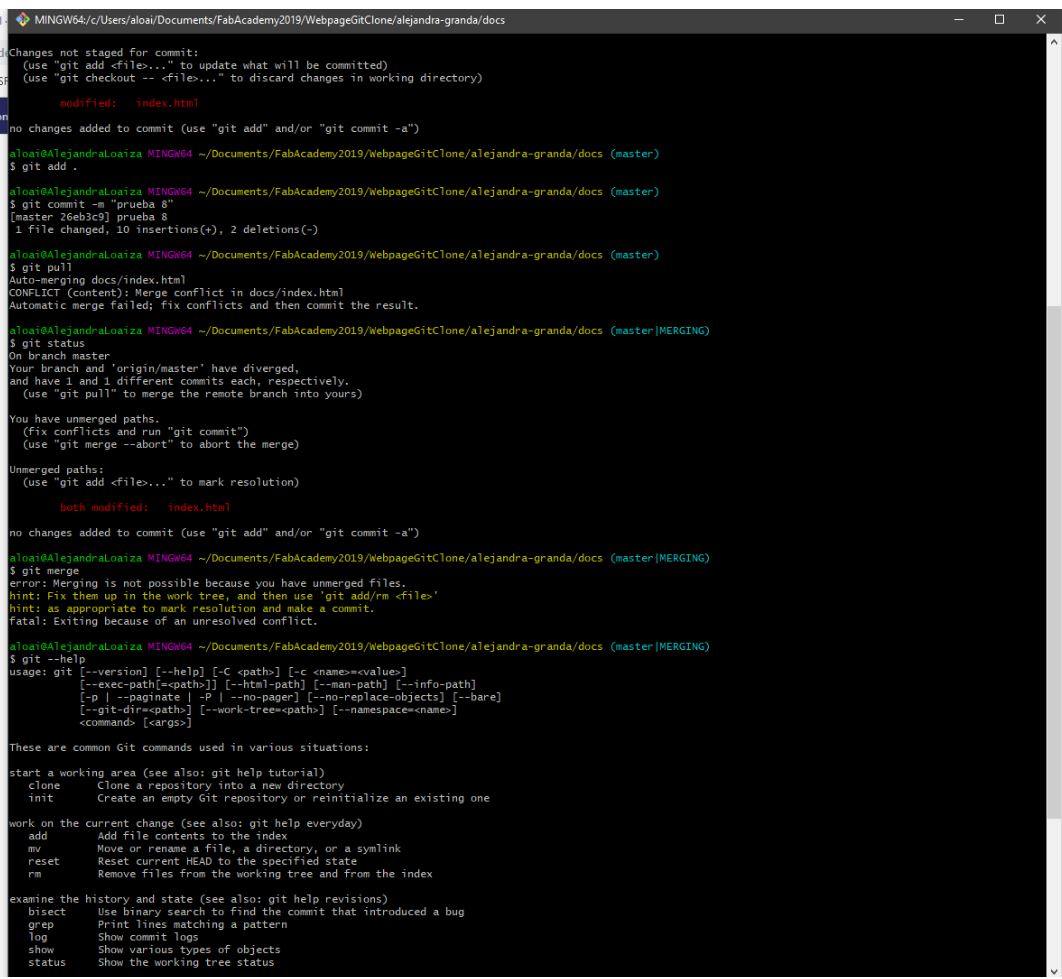Click the '$ git --help' command line
1062x979 pixels.
pyautogui.click(x=47, y=659)
